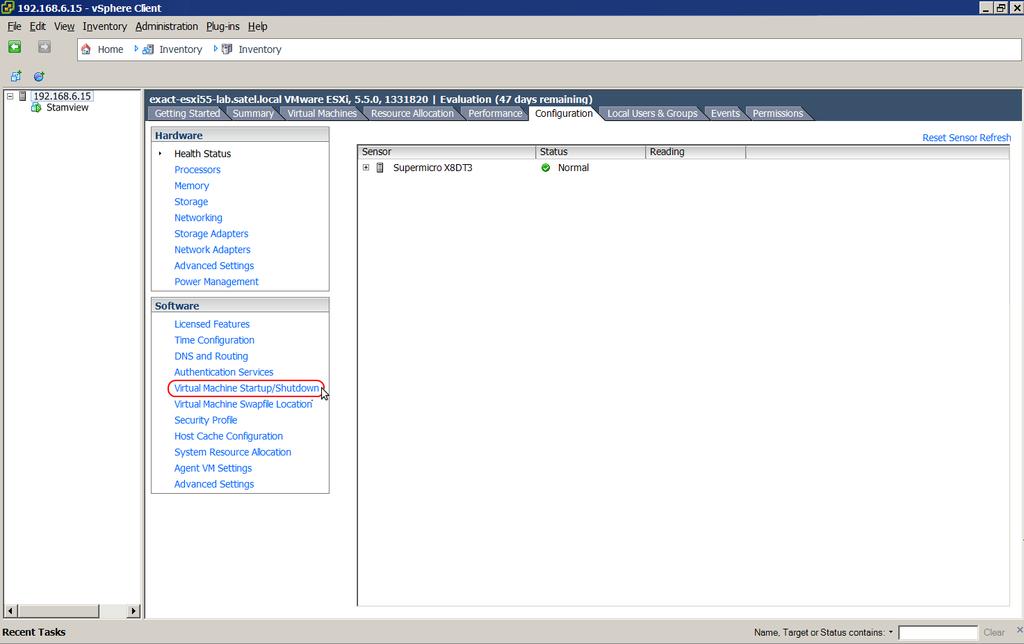Open the Plug-ins menu
The height and width of the screenshot is (644, 1024).
coord(223,26)
